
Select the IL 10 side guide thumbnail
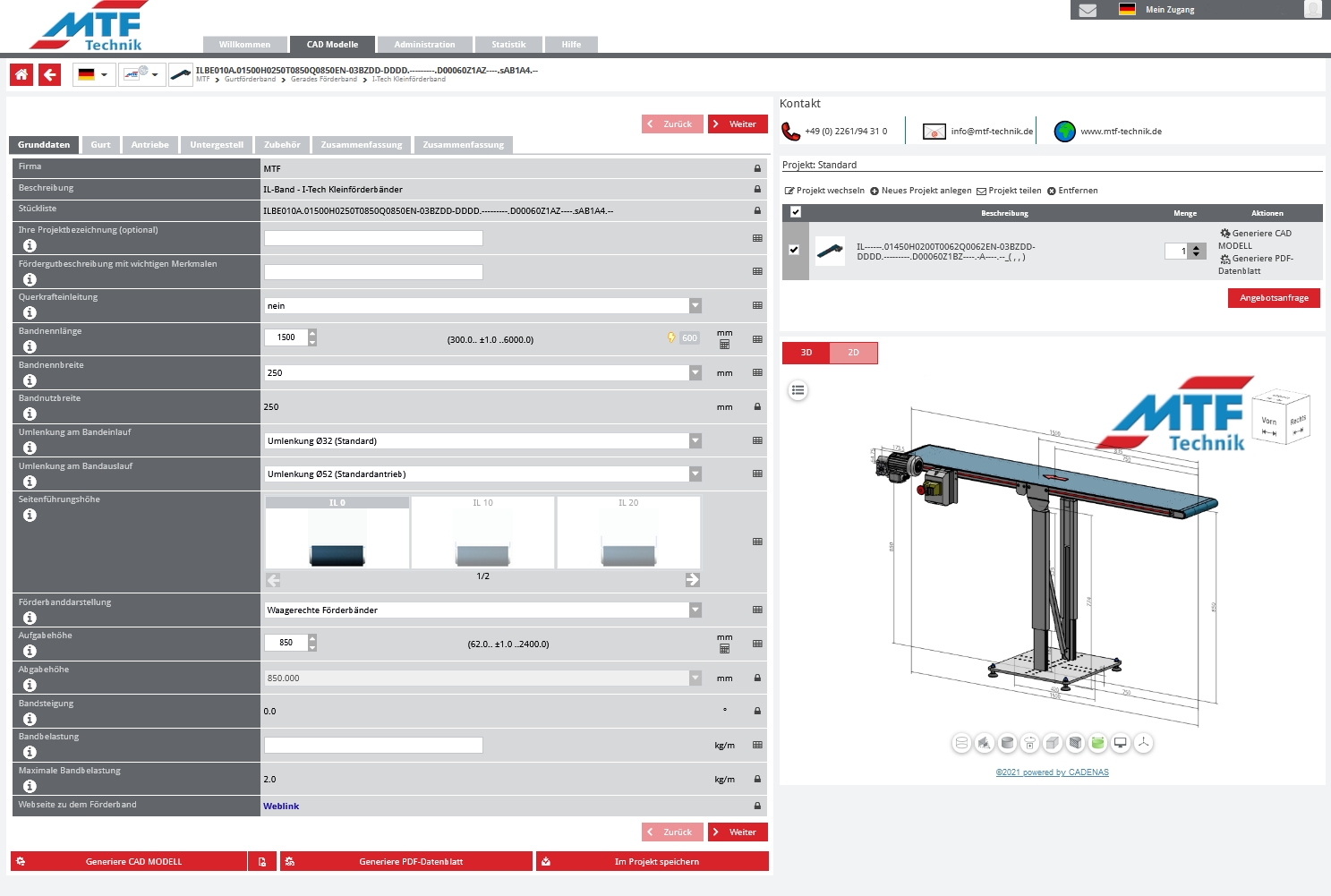coord(482,533)
